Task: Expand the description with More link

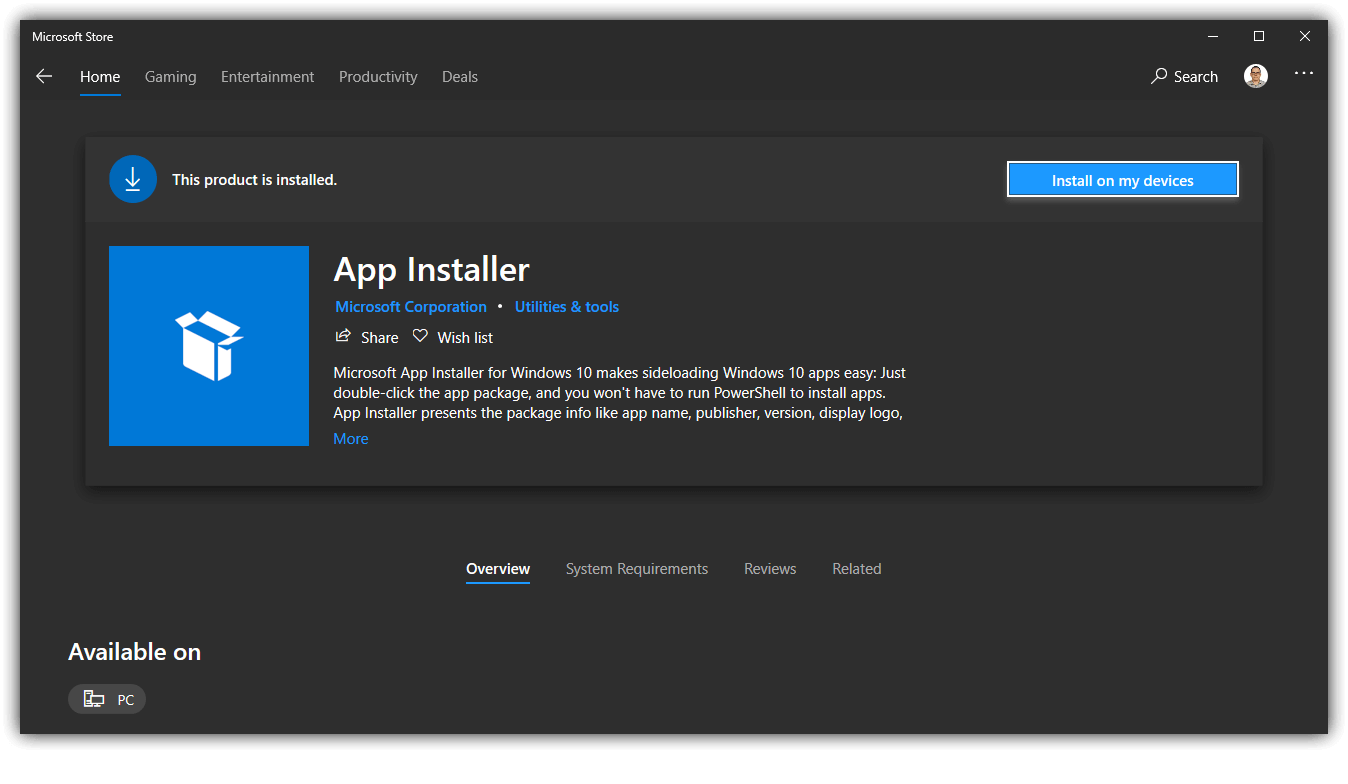Action: (351, 439)
